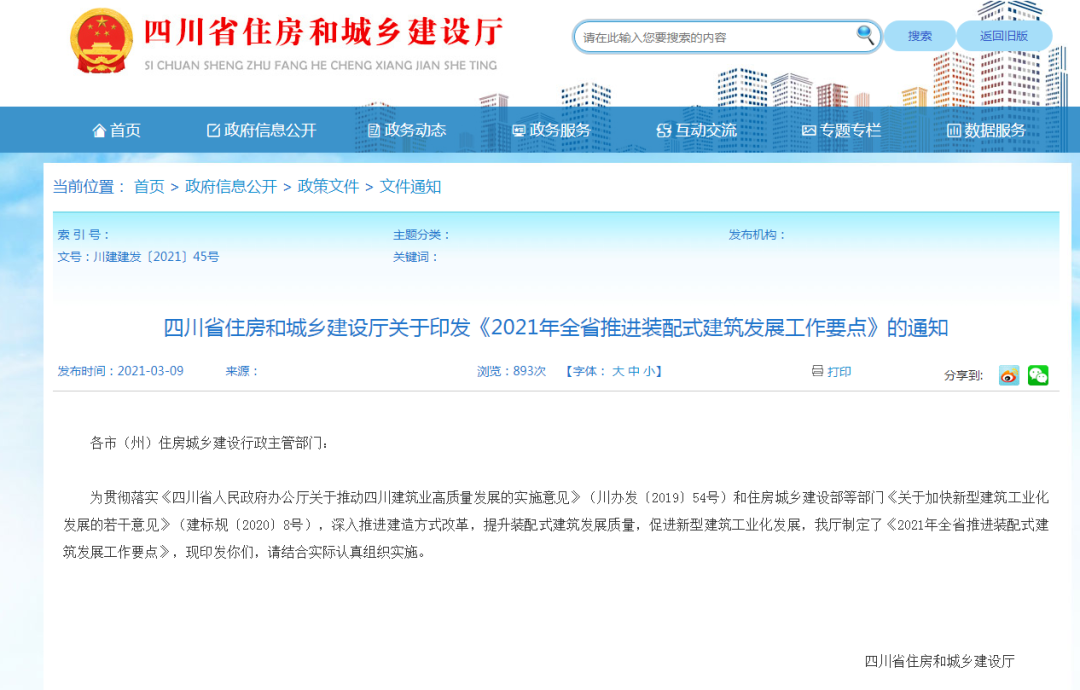Click the 分享到 label
The image size is (1080, 690).
[963, 375]
